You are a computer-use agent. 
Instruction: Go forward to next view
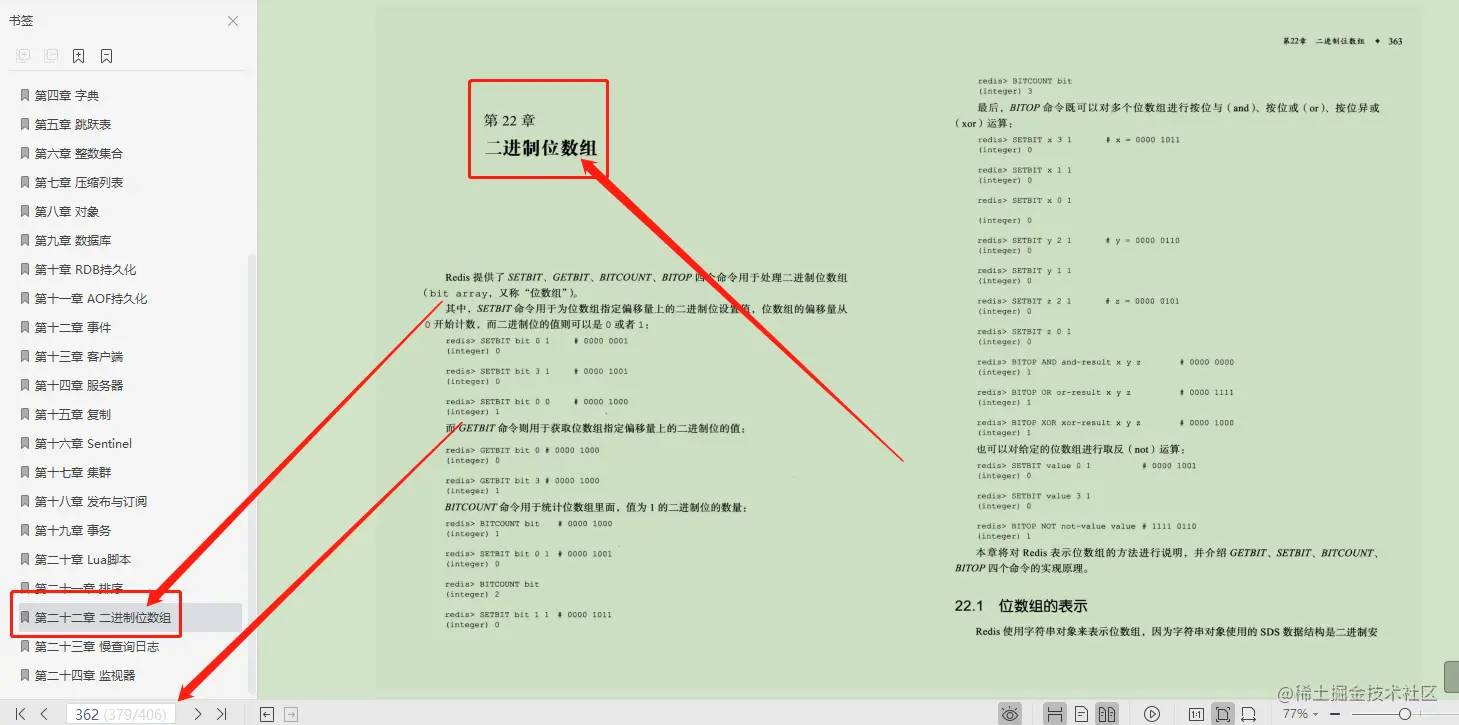click(x=291, y=714)
